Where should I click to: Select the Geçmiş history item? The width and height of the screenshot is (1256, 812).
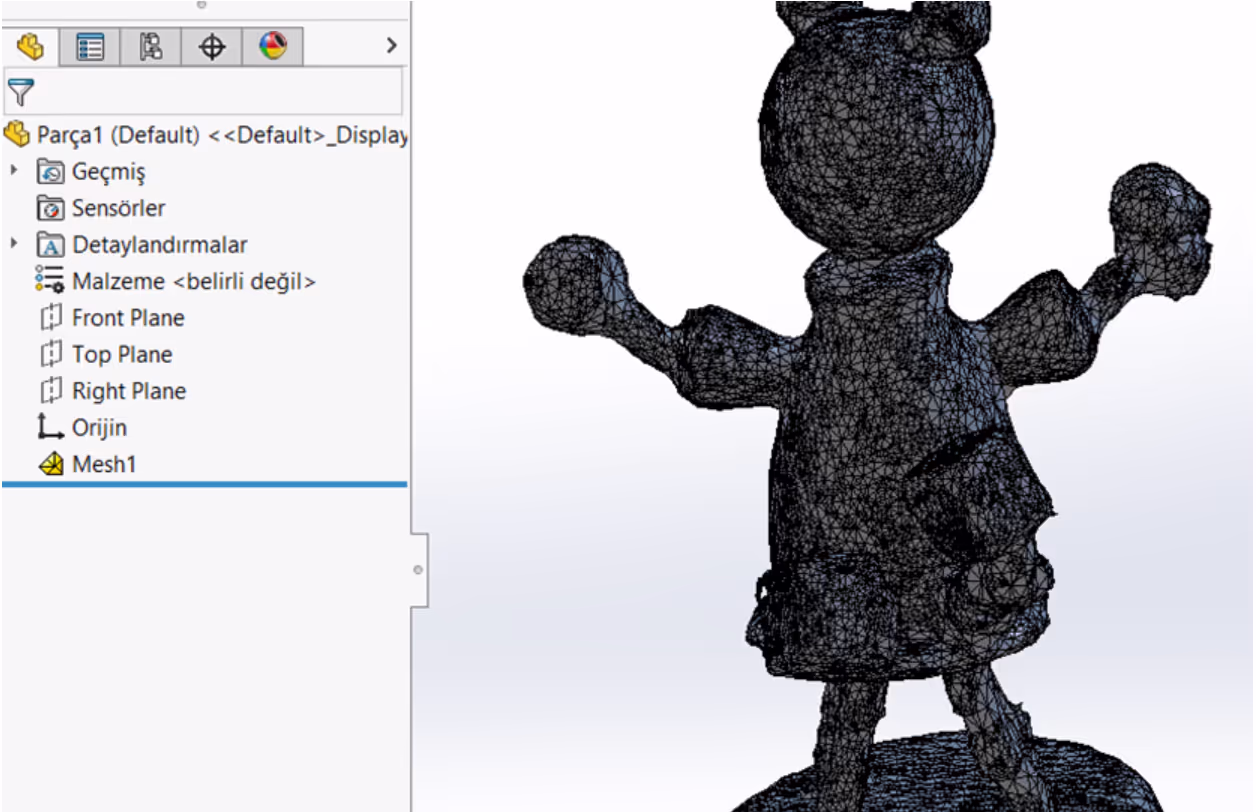pyautogui.click(x=108, y=172)
